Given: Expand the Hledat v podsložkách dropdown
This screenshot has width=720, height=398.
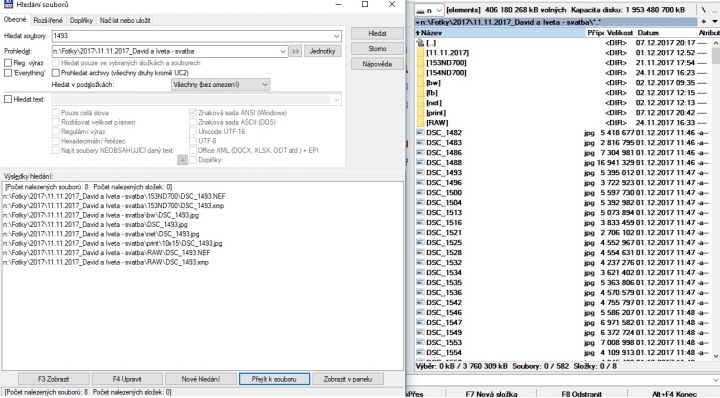Looking at the screenshot, I should tap(265, 84).
